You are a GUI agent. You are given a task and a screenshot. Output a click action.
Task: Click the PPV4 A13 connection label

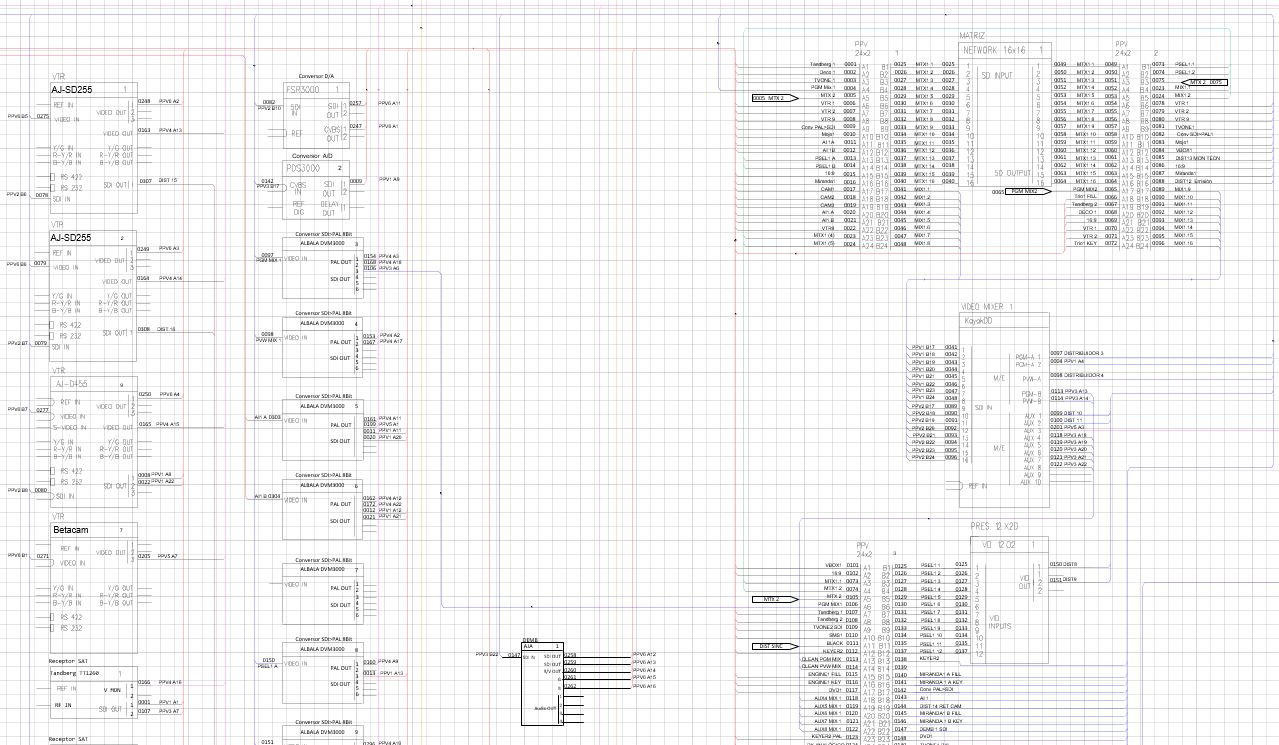tap(170, 130)
